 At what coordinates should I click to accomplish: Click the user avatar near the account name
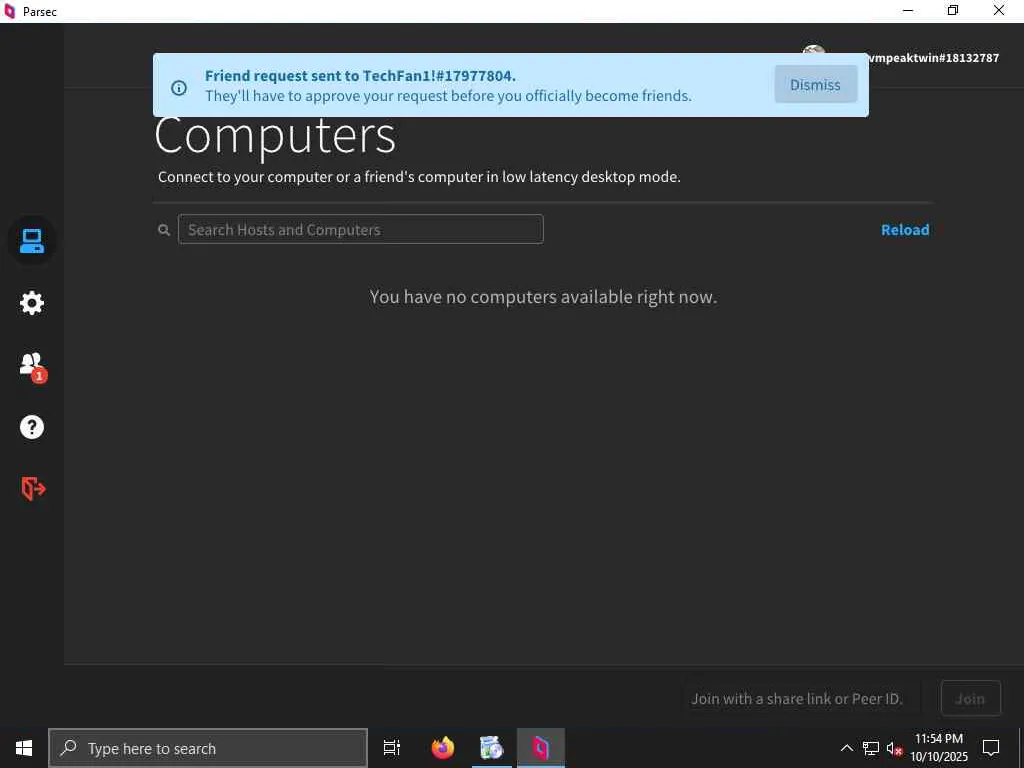click(x=814, y=49)
